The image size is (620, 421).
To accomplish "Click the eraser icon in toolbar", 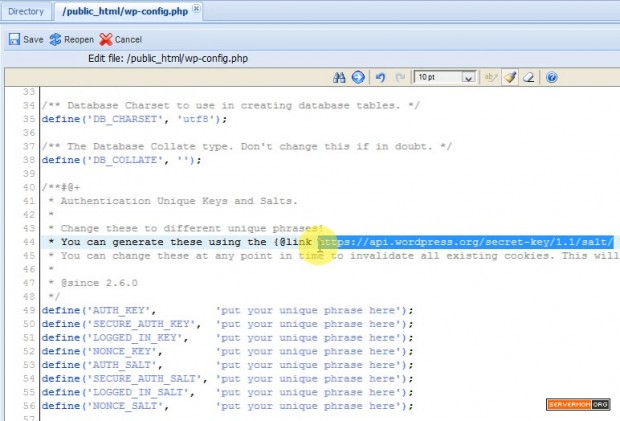I will click(529, 77).
